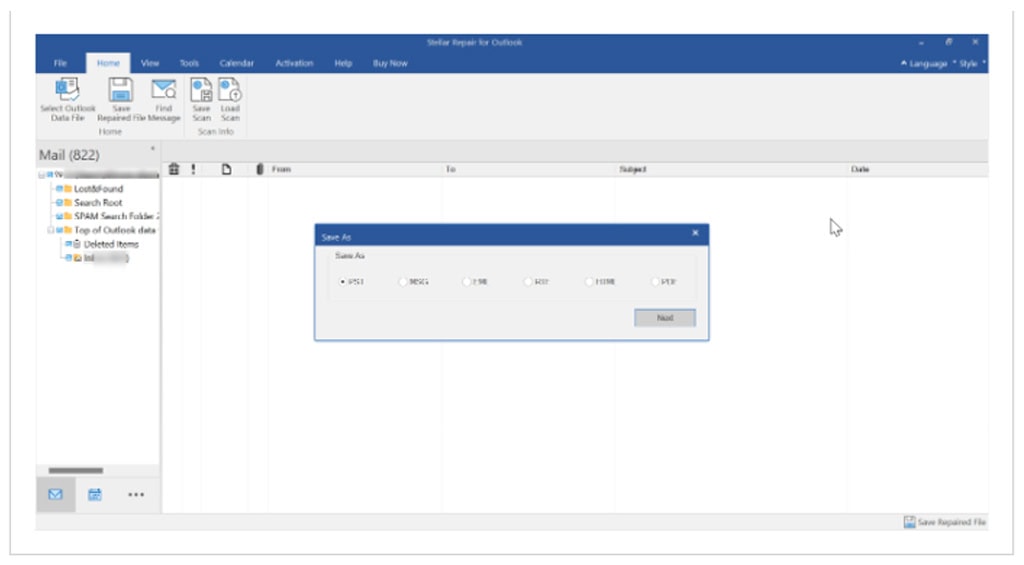Click the status bar Save Repaired File

click(944, 522)
